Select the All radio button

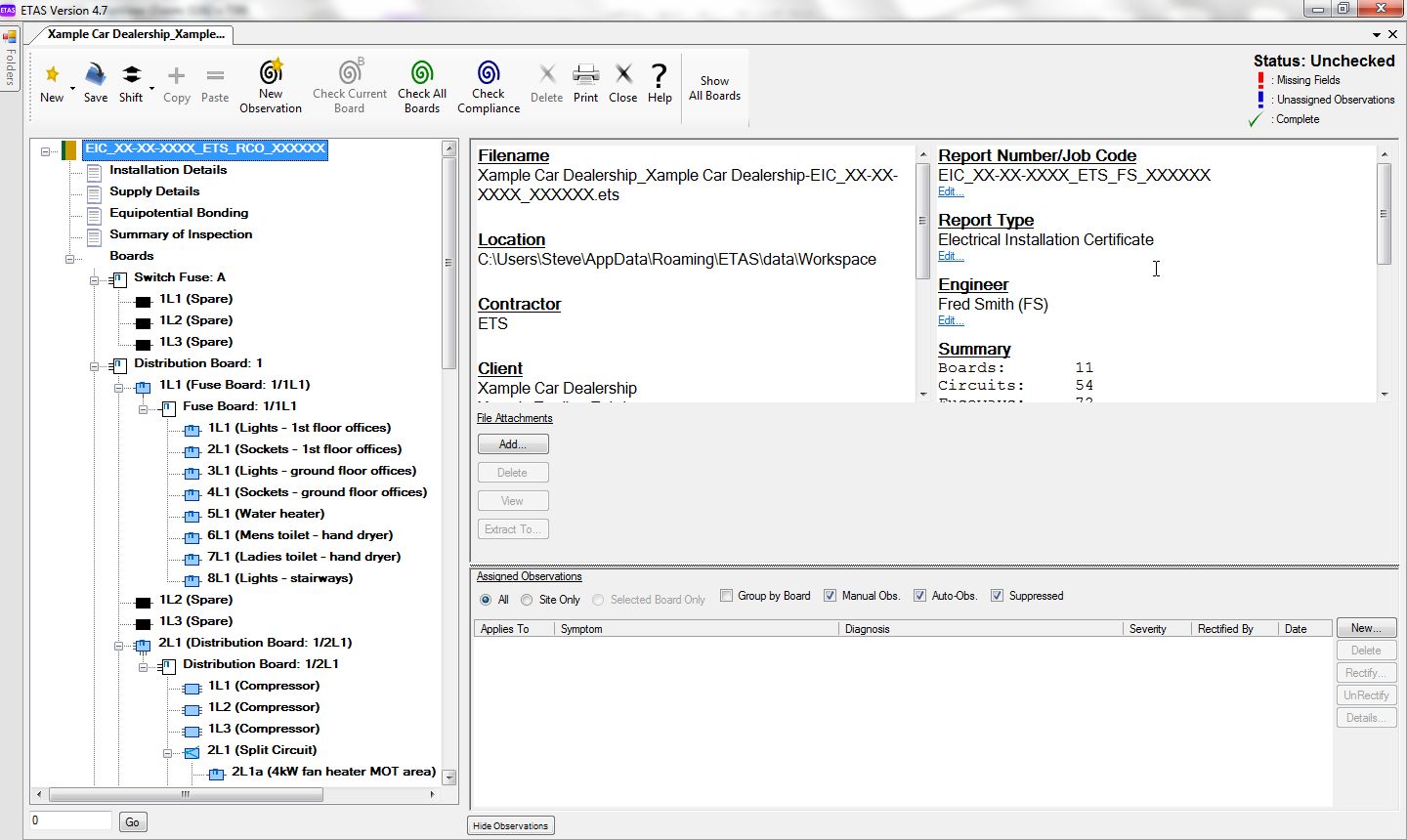(x=486, y=600)
